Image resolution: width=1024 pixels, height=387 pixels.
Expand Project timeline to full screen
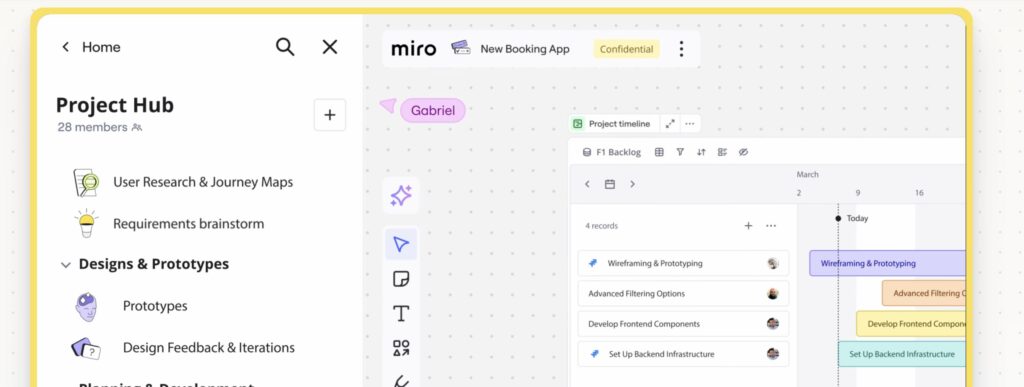[670, 124]
